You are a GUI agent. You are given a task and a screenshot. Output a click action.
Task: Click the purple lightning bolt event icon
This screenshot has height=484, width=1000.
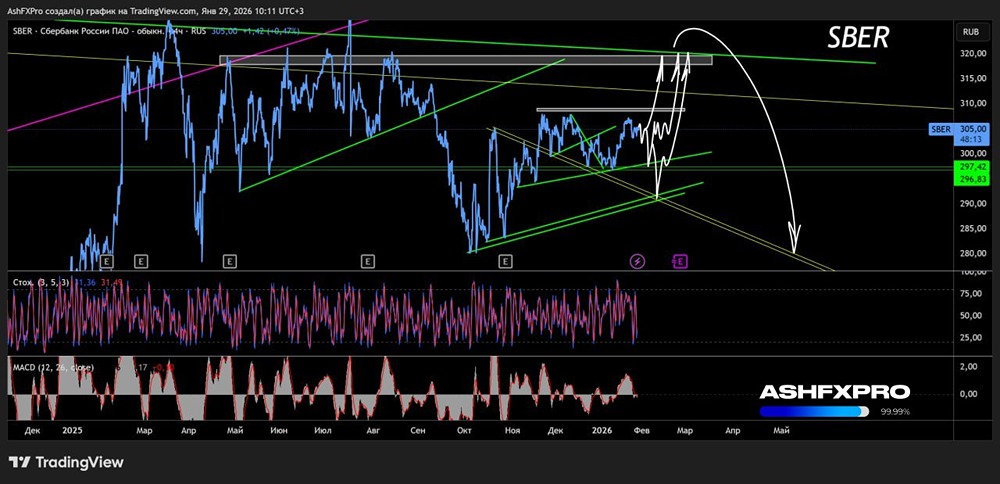point(637,261)
